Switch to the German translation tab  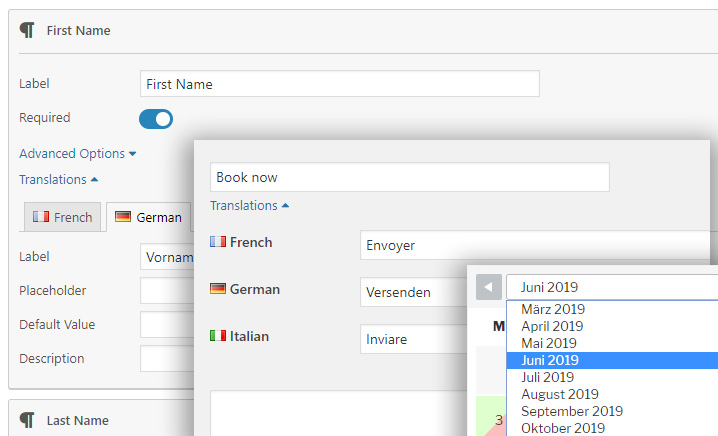click(148, 217)
